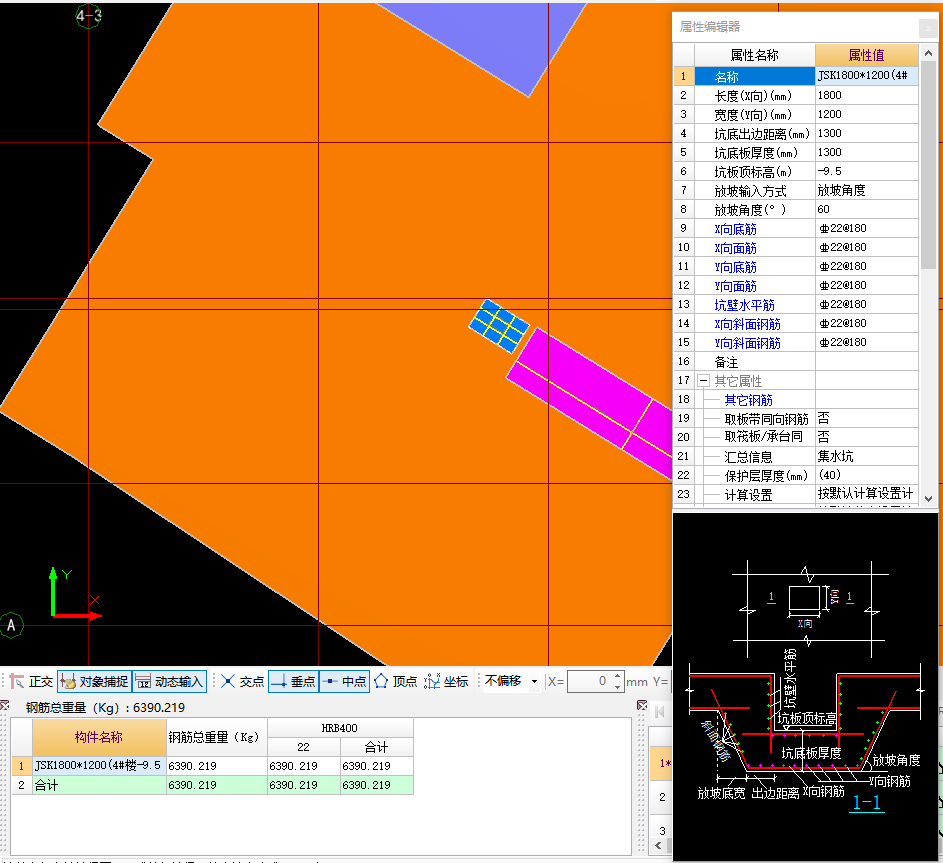Close the right bottom panel corner icon
943x863 pixels.
click(x=642, y=705)
